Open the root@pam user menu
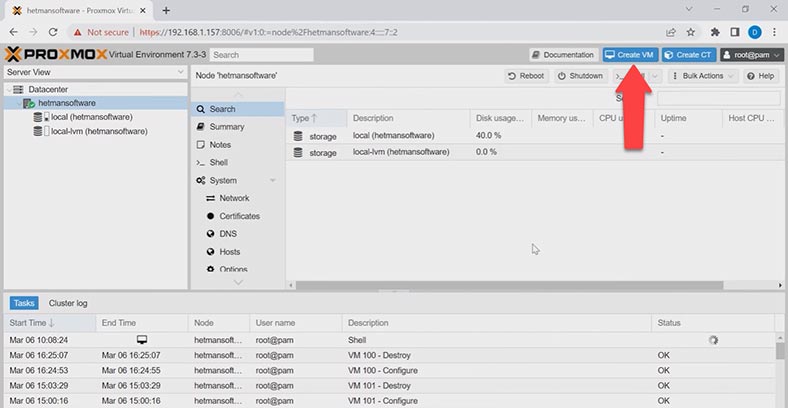 click(x=752, y=55)
